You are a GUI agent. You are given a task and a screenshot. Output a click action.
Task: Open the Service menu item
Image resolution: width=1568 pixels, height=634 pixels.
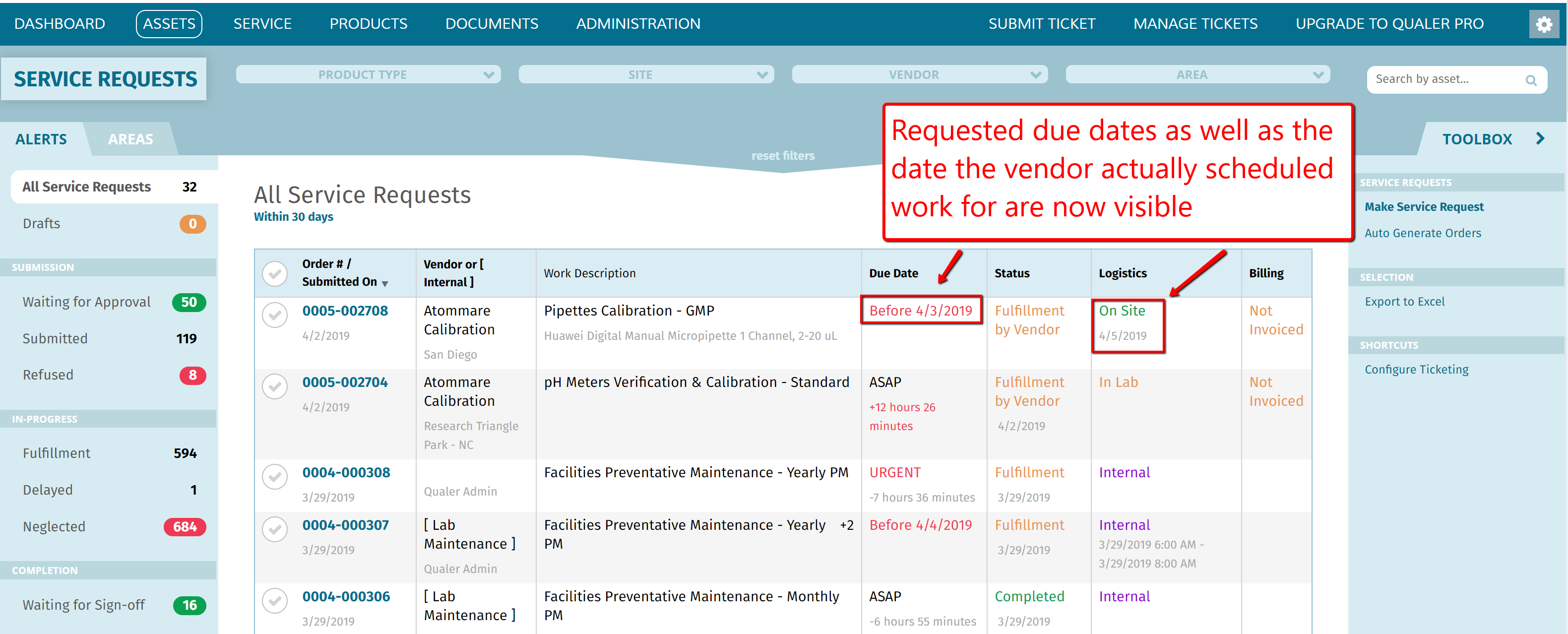click(262, 24)
